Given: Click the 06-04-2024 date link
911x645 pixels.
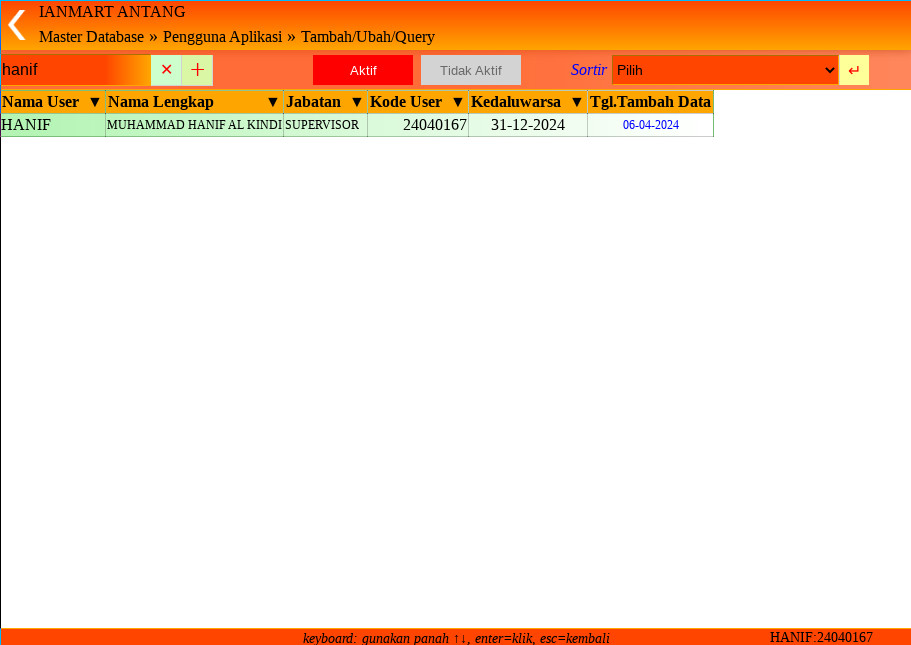Looking at the screenshot, I should [x=650, y=125].
